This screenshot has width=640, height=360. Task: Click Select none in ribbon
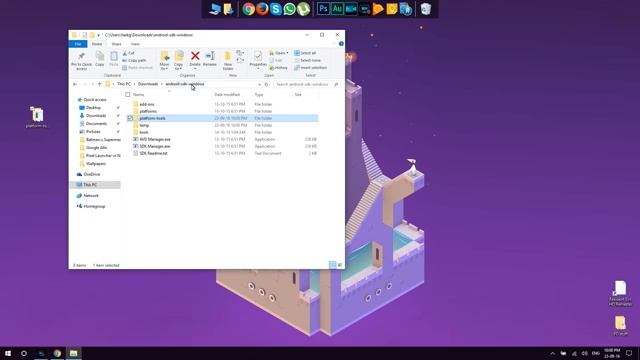pyautogui.click(x=308, y=60)
